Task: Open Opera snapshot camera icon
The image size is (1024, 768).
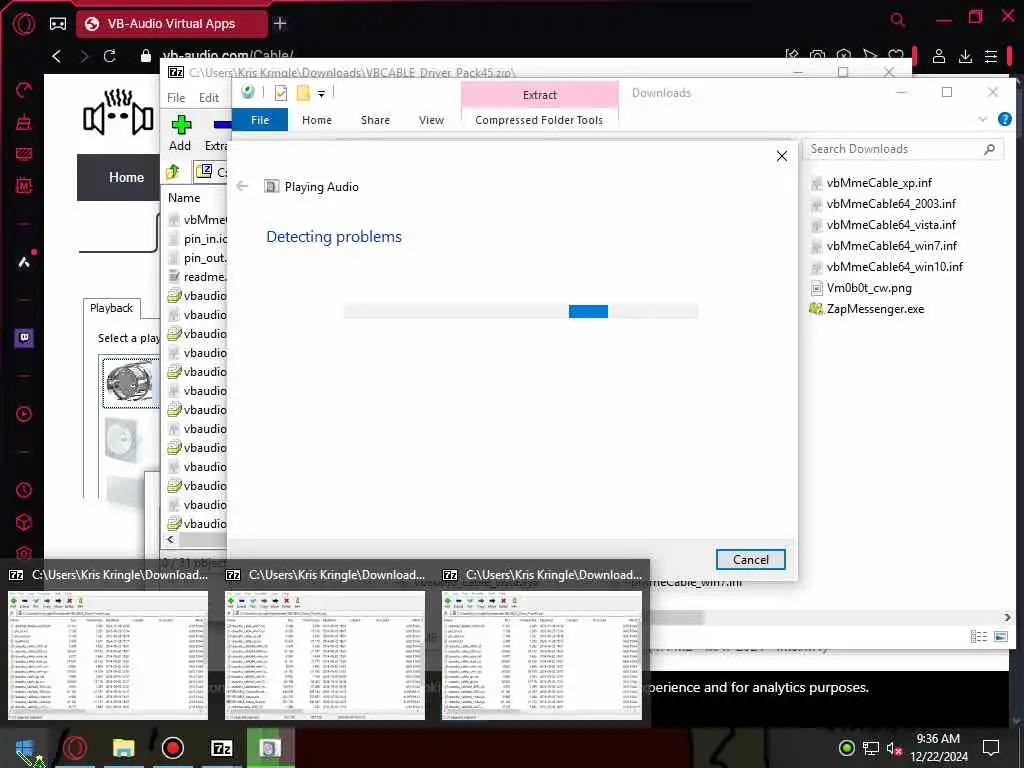Action: pyautogui.click(x=817, y=56)
